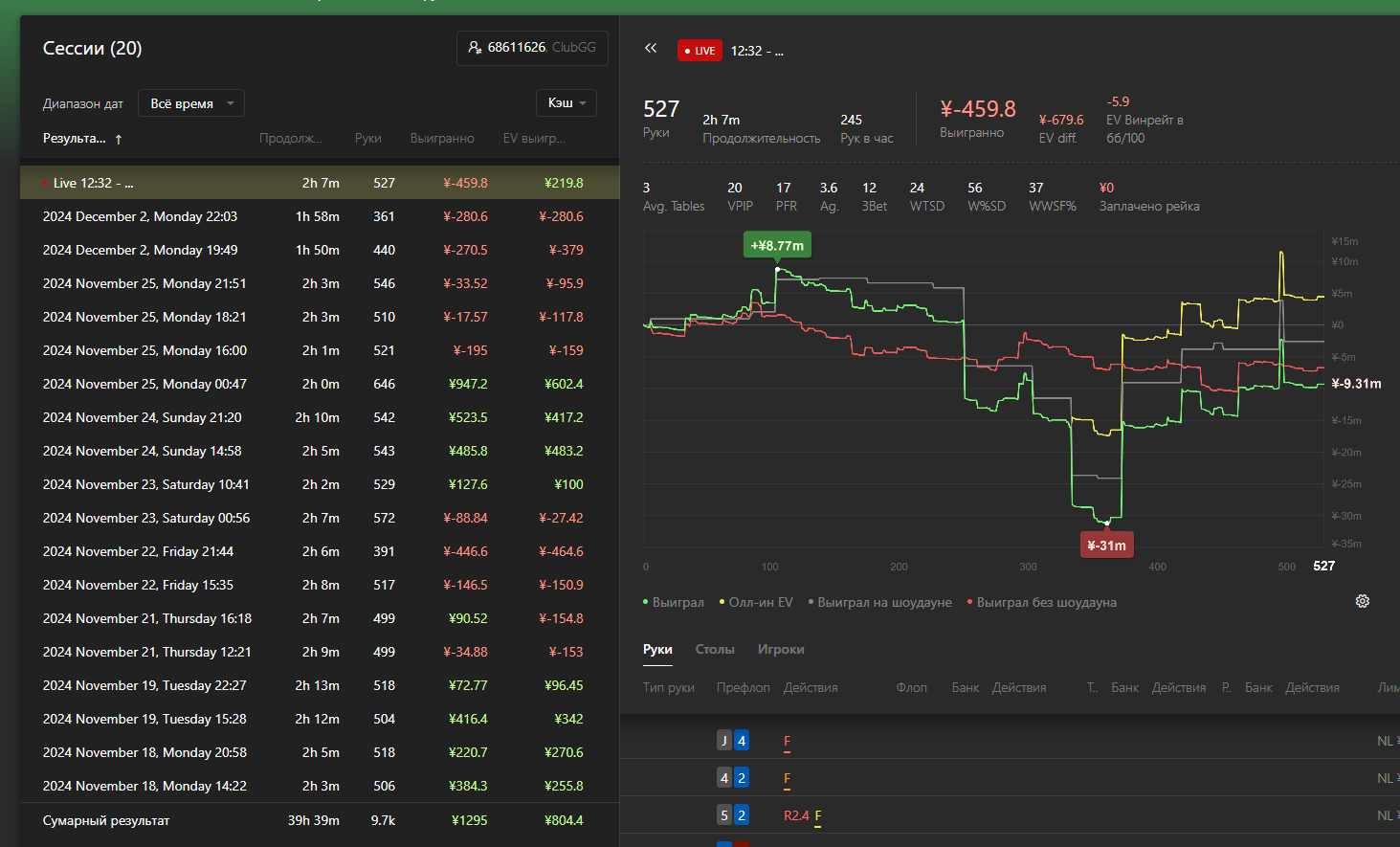The image size is (1400, 847).
Task: Toggle the Выиграл без шоудауна legend item
Action: click(1042, 602)
